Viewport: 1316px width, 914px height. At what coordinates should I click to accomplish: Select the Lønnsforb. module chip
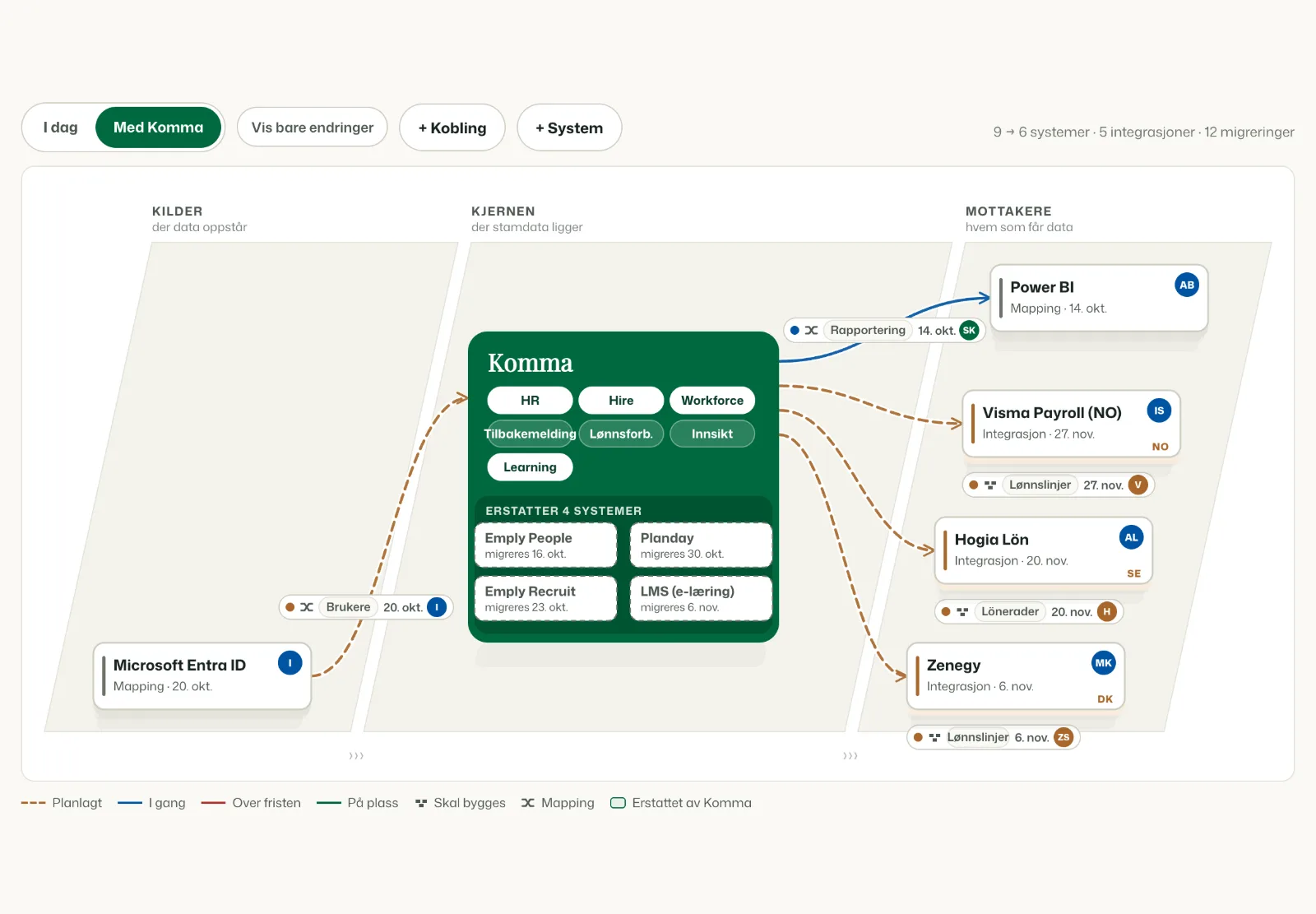point(621,434)
